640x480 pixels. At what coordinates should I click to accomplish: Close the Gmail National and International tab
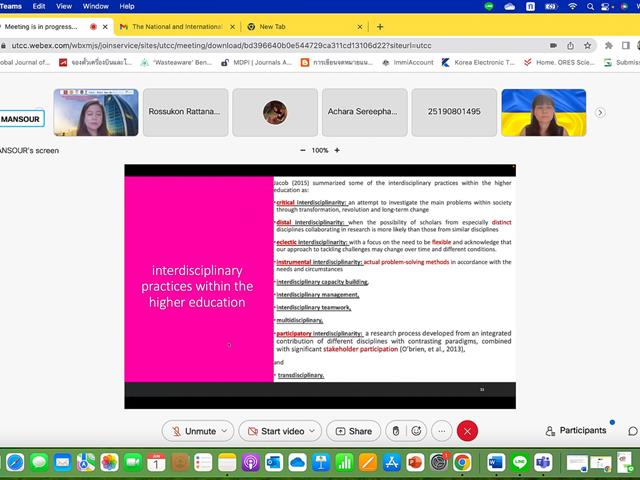(x=232, y=27)
